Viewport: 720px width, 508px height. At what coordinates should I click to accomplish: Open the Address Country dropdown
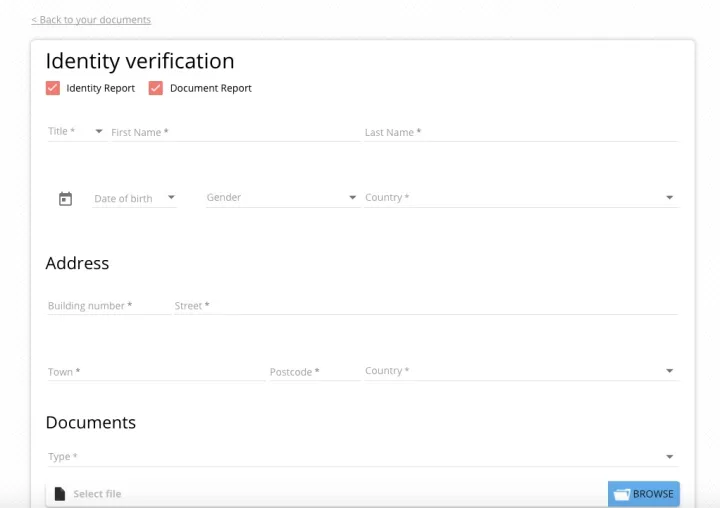click(x=519, y=371)
